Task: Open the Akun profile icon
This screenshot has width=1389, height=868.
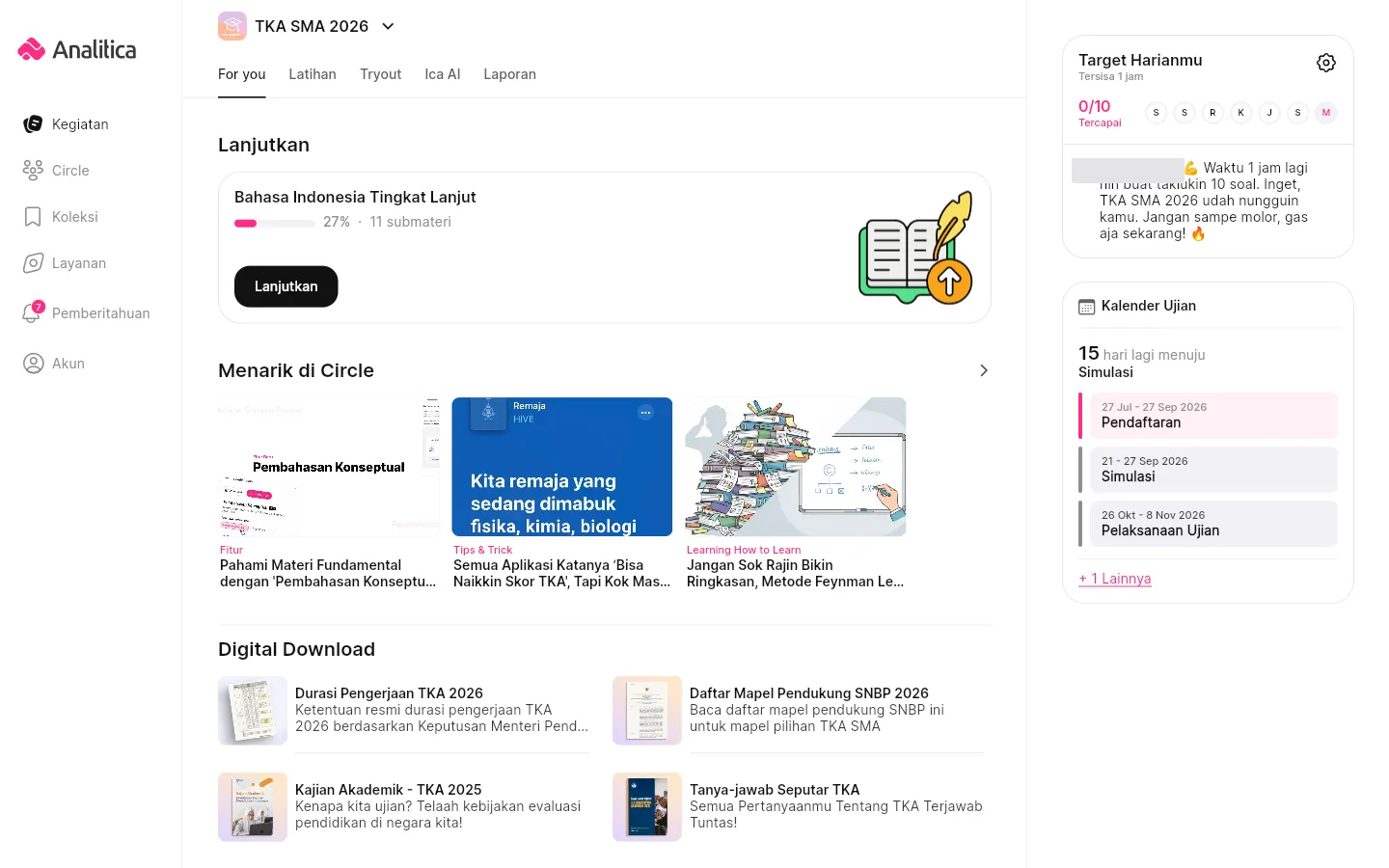Action: click(33, 364)
